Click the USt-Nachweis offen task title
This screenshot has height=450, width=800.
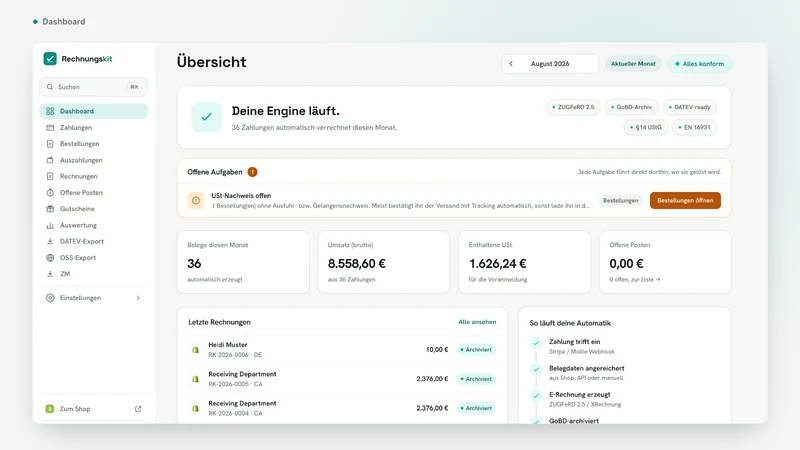pos(241,195)
